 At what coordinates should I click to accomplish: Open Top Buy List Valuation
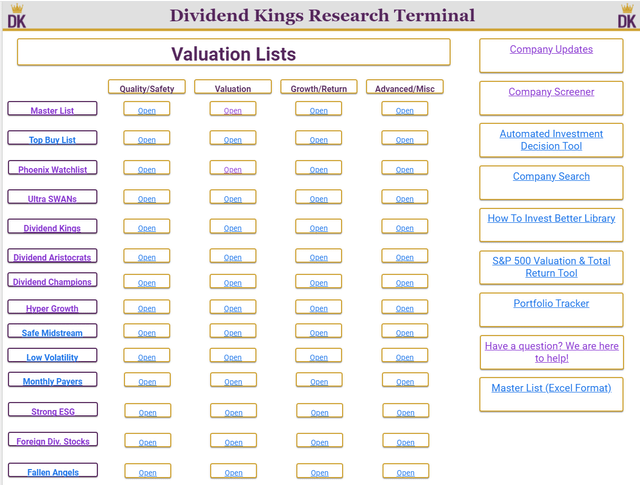pyautogui.click(x=233, y=138)
